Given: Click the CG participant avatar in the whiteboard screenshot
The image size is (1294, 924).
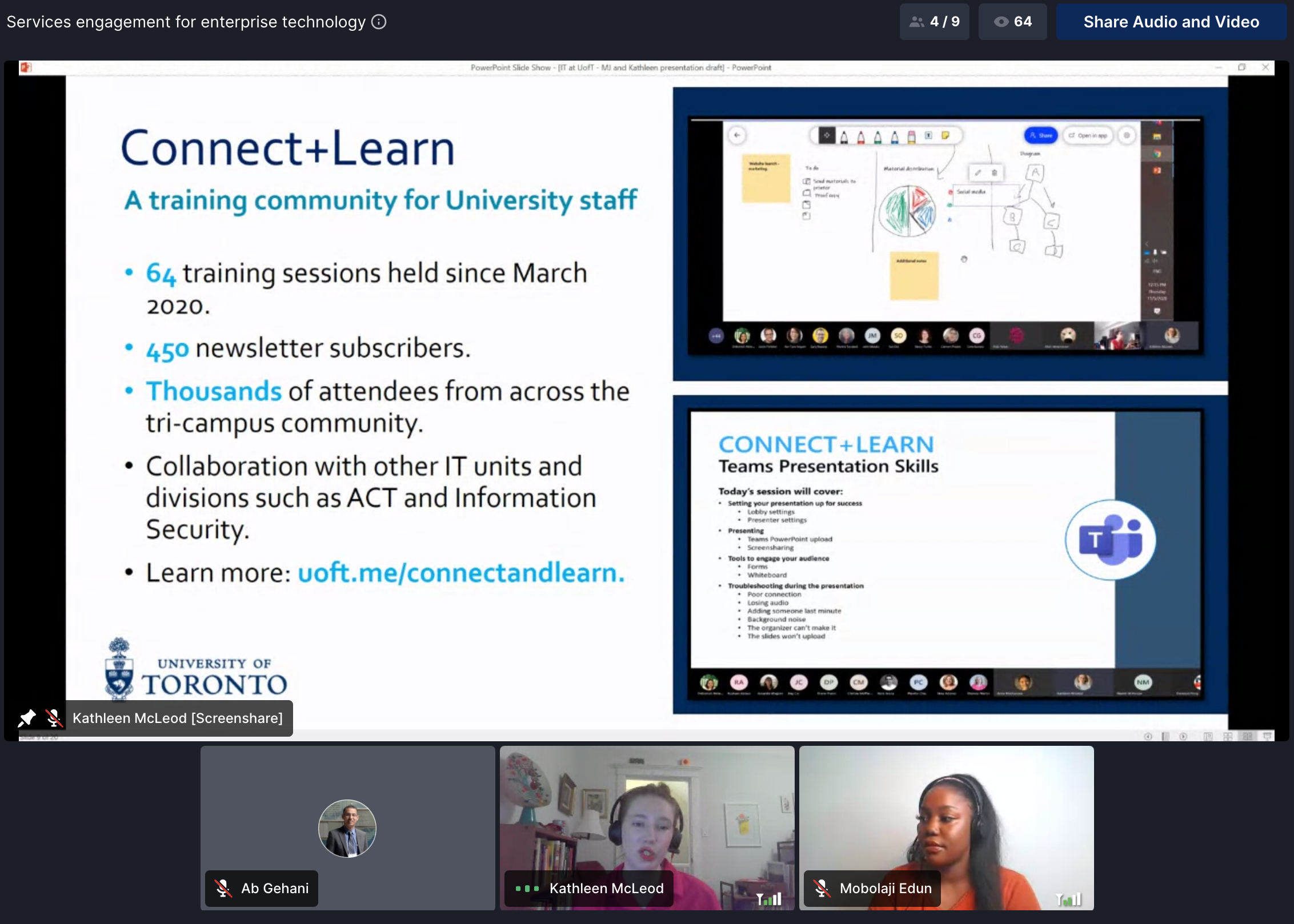Looking at the screenshot, I should 976,335.
